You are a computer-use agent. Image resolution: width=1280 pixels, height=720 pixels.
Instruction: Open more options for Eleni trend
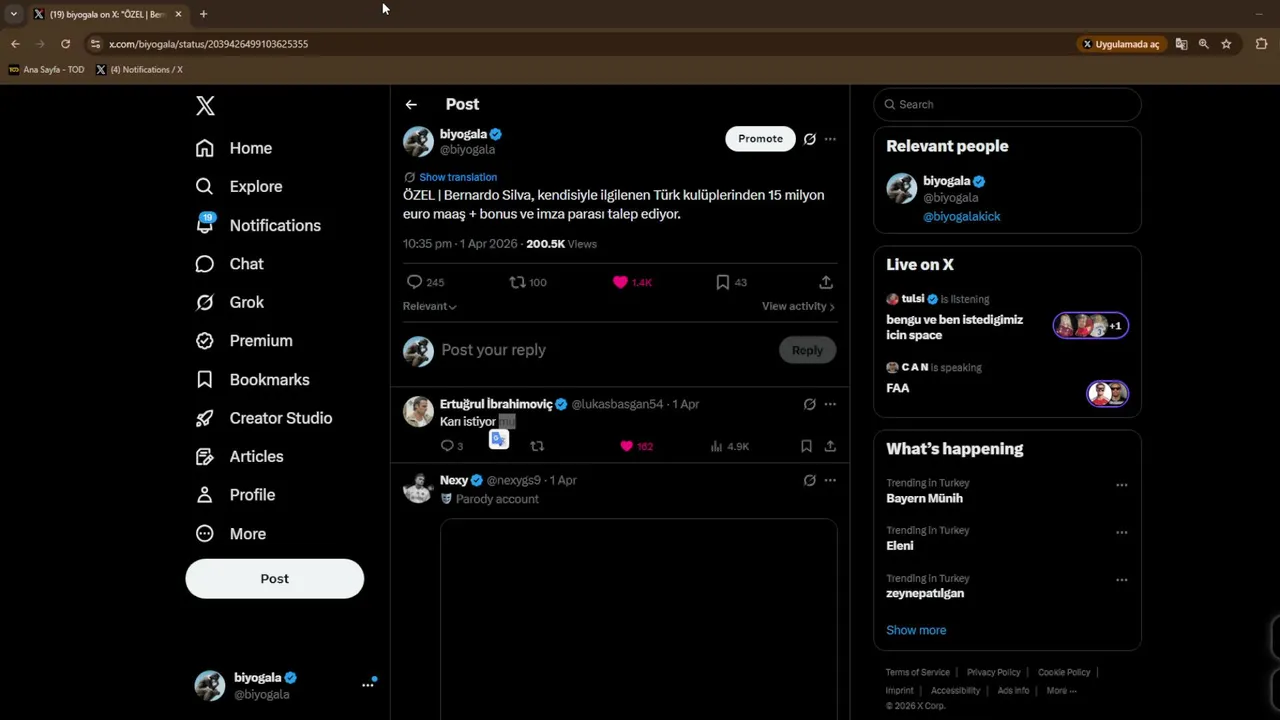pyautogui.click(x=1121, y=532)
